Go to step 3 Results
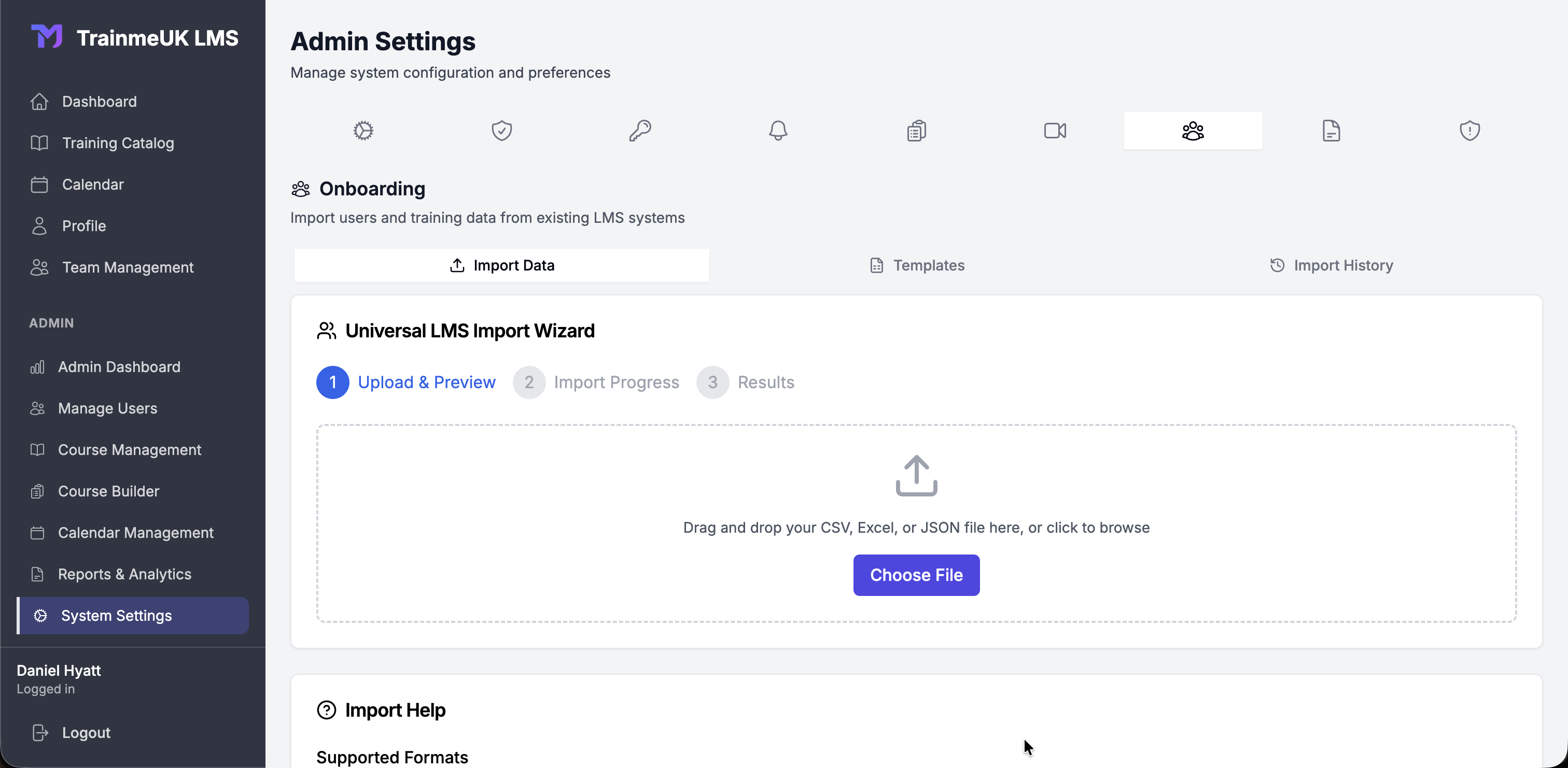Image resolution: width=1568 pixels, height=768 pixels. (x=746, y=382)
